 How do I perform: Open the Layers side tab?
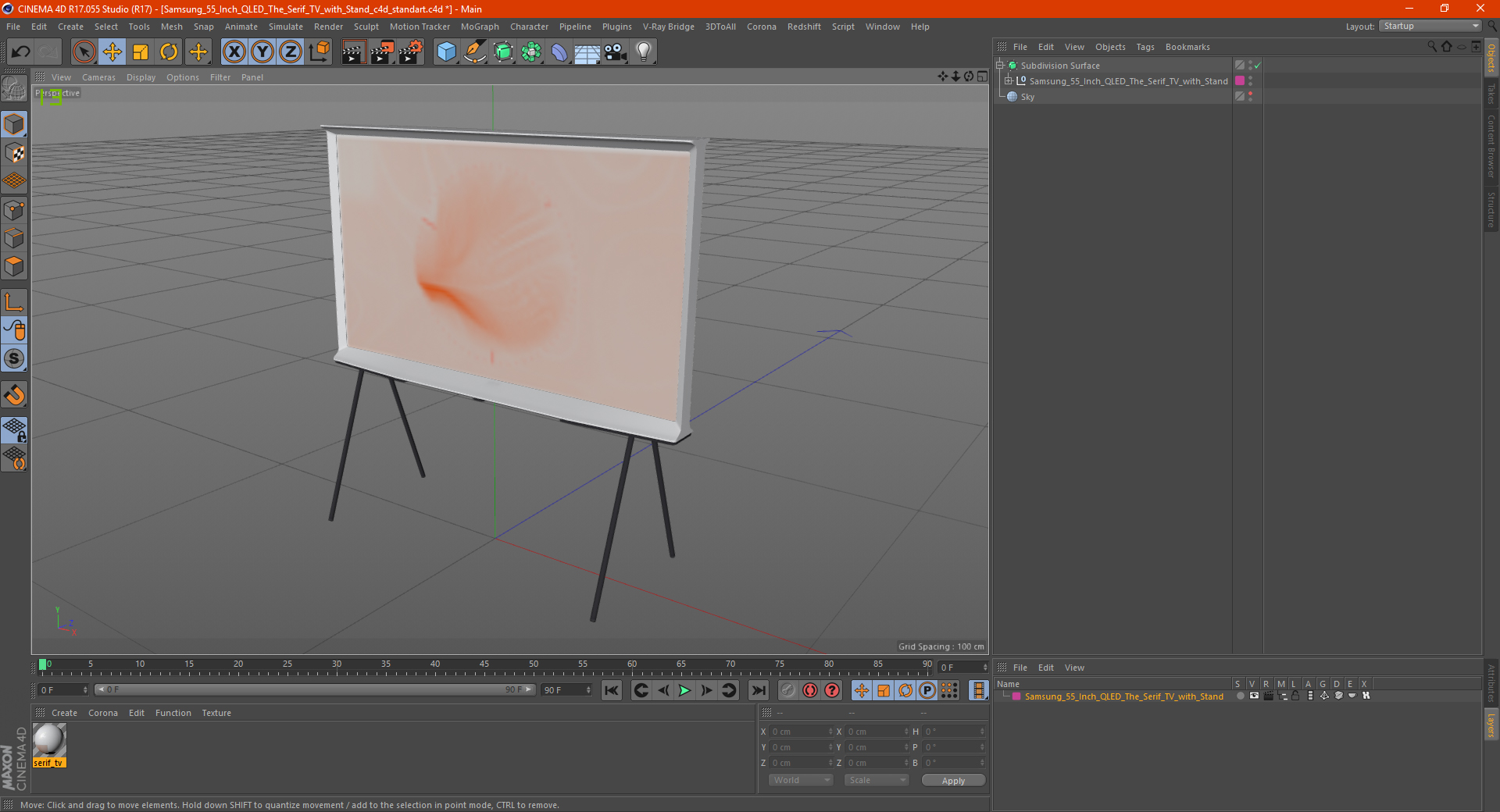pos(1491,725)
